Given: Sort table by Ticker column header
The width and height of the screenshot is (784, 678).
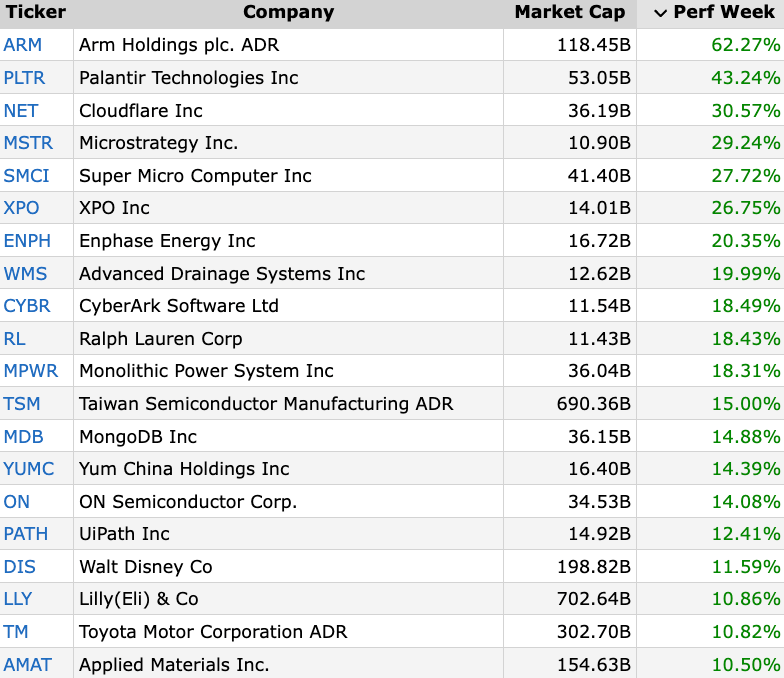Looking at the screenshot, I should tap(36, 13).
